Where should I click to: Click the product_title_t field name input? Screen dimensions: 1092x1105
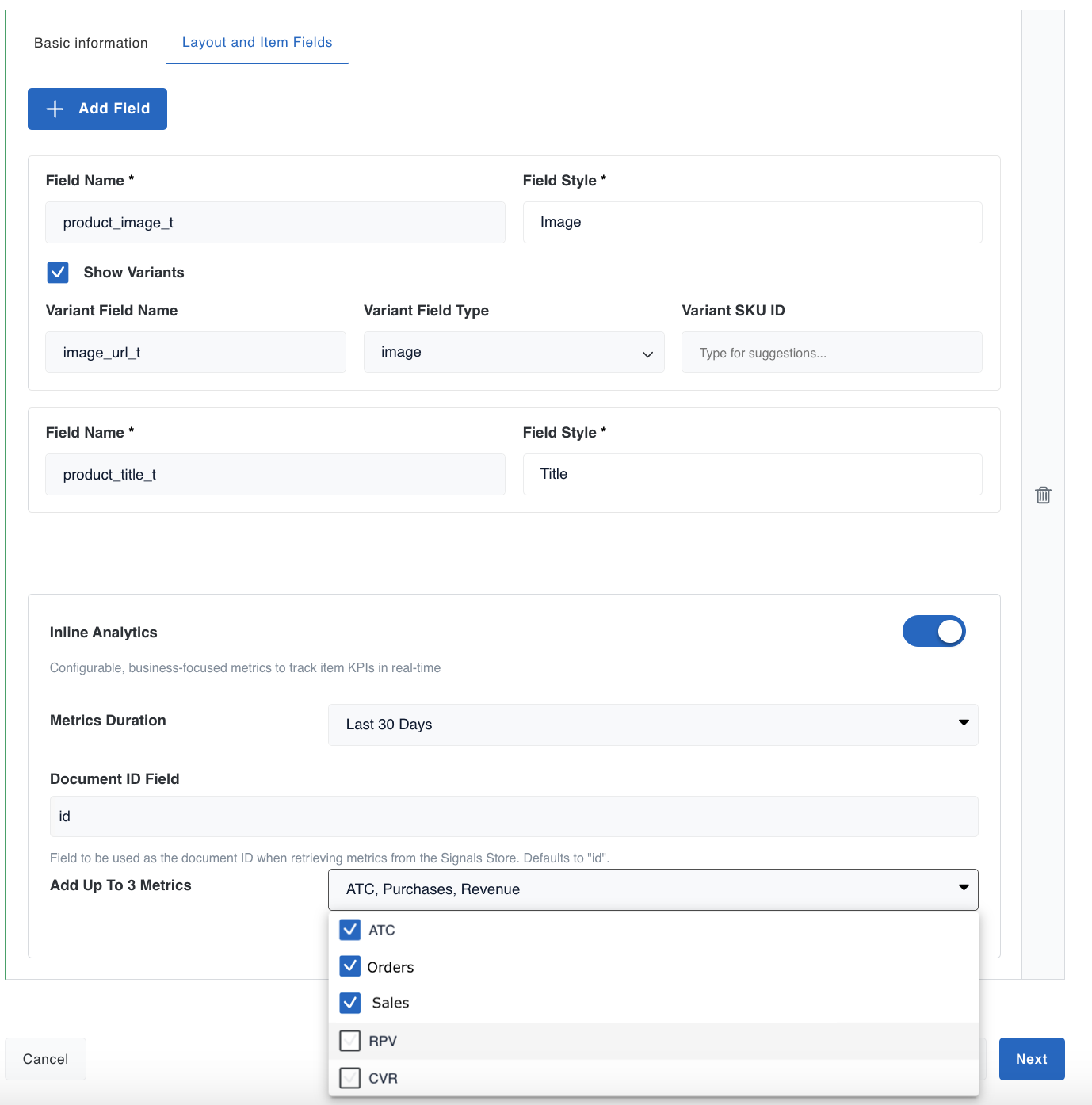[x=275, y=474]
